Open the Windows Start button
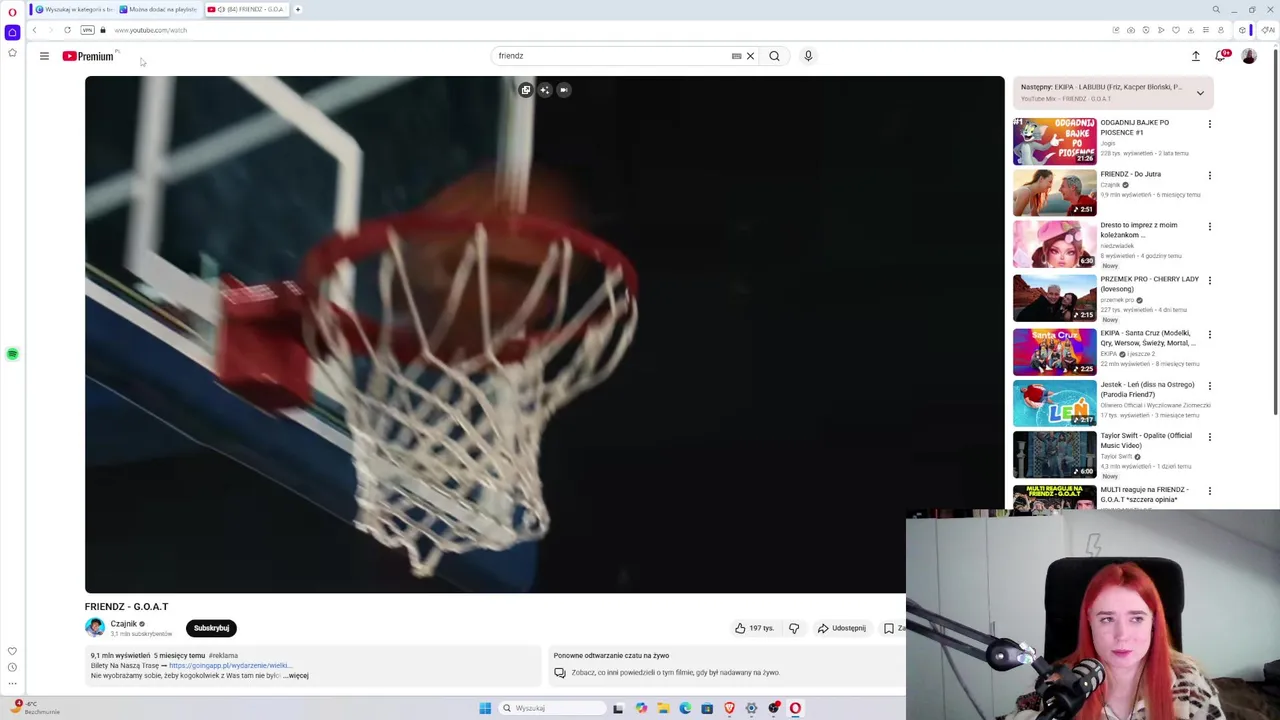The height and width of the screenshot is (720, 1280). 485,708
